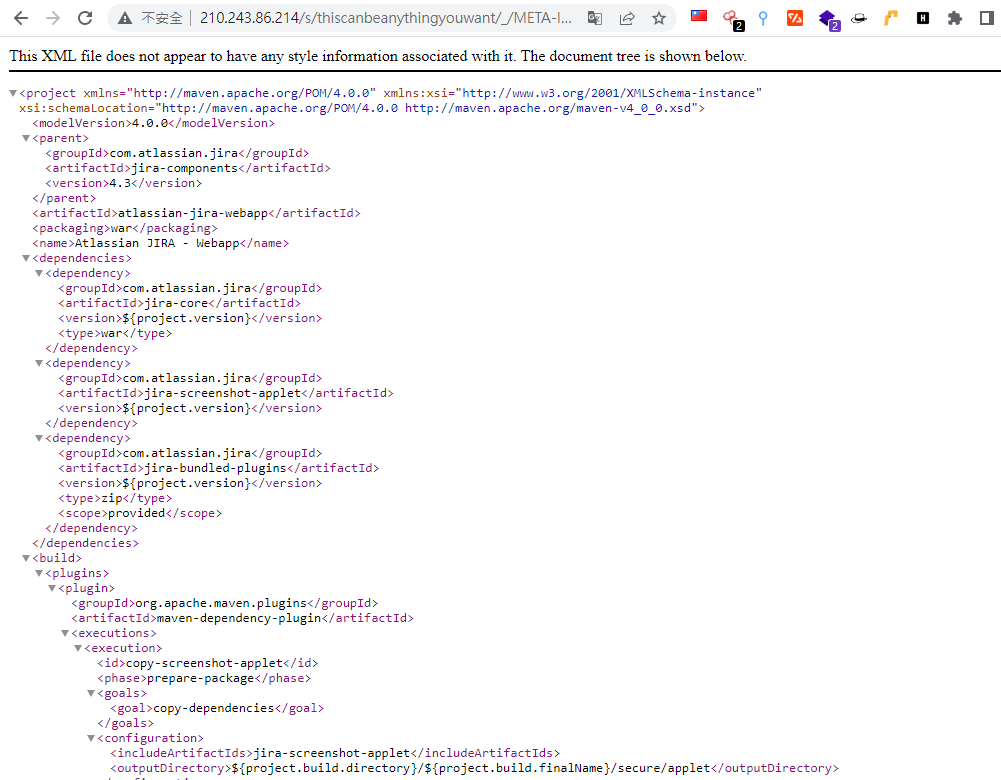Open the yellow hook extension
The width and height of the screenshot is (1001, 780).
891,18
